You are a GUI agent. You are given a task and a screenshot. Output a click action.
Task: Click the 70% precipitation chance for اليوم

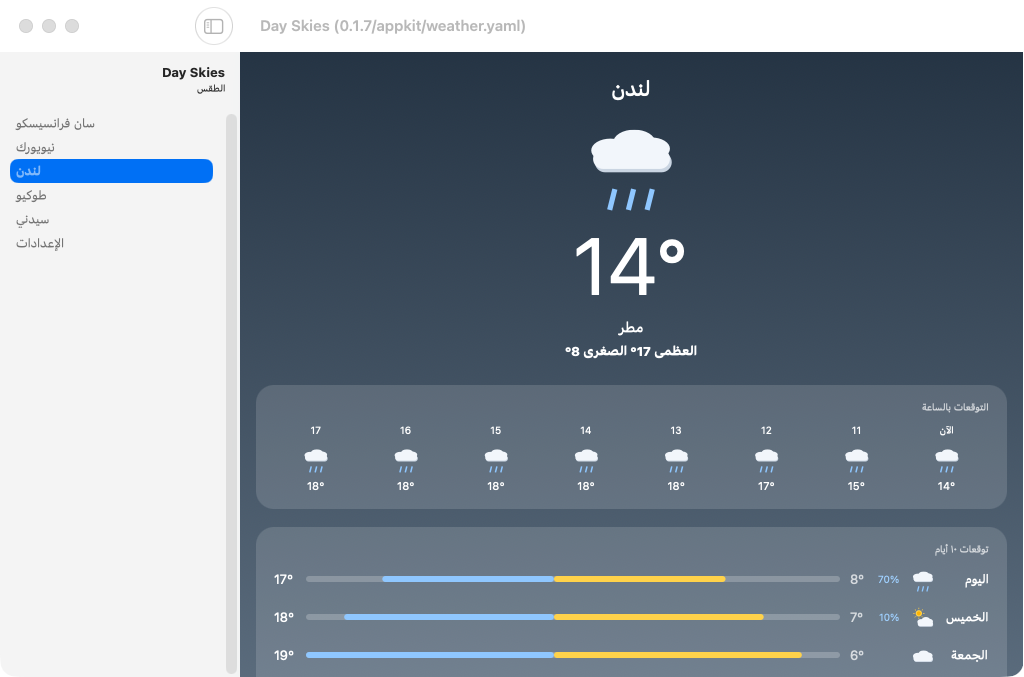click(x=888, y=579)
